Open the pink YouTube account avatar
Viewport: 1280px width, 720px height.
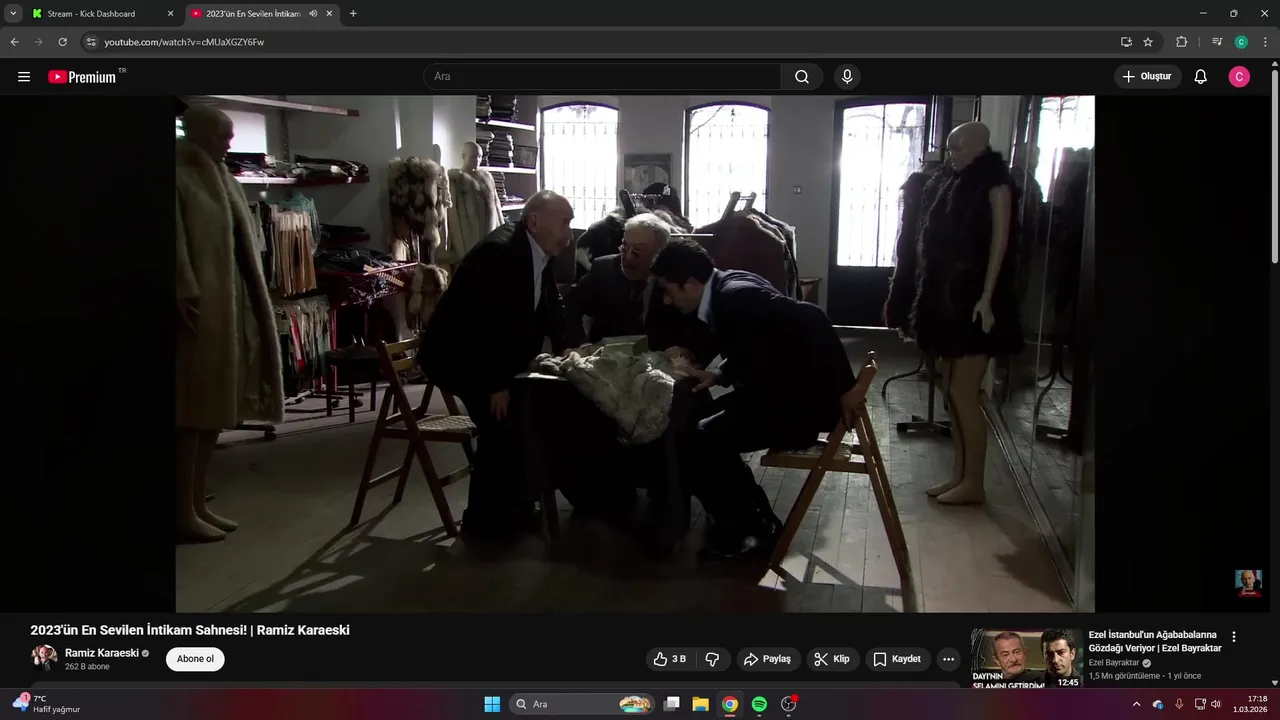pyautogui.click(x=1239, y=77)
